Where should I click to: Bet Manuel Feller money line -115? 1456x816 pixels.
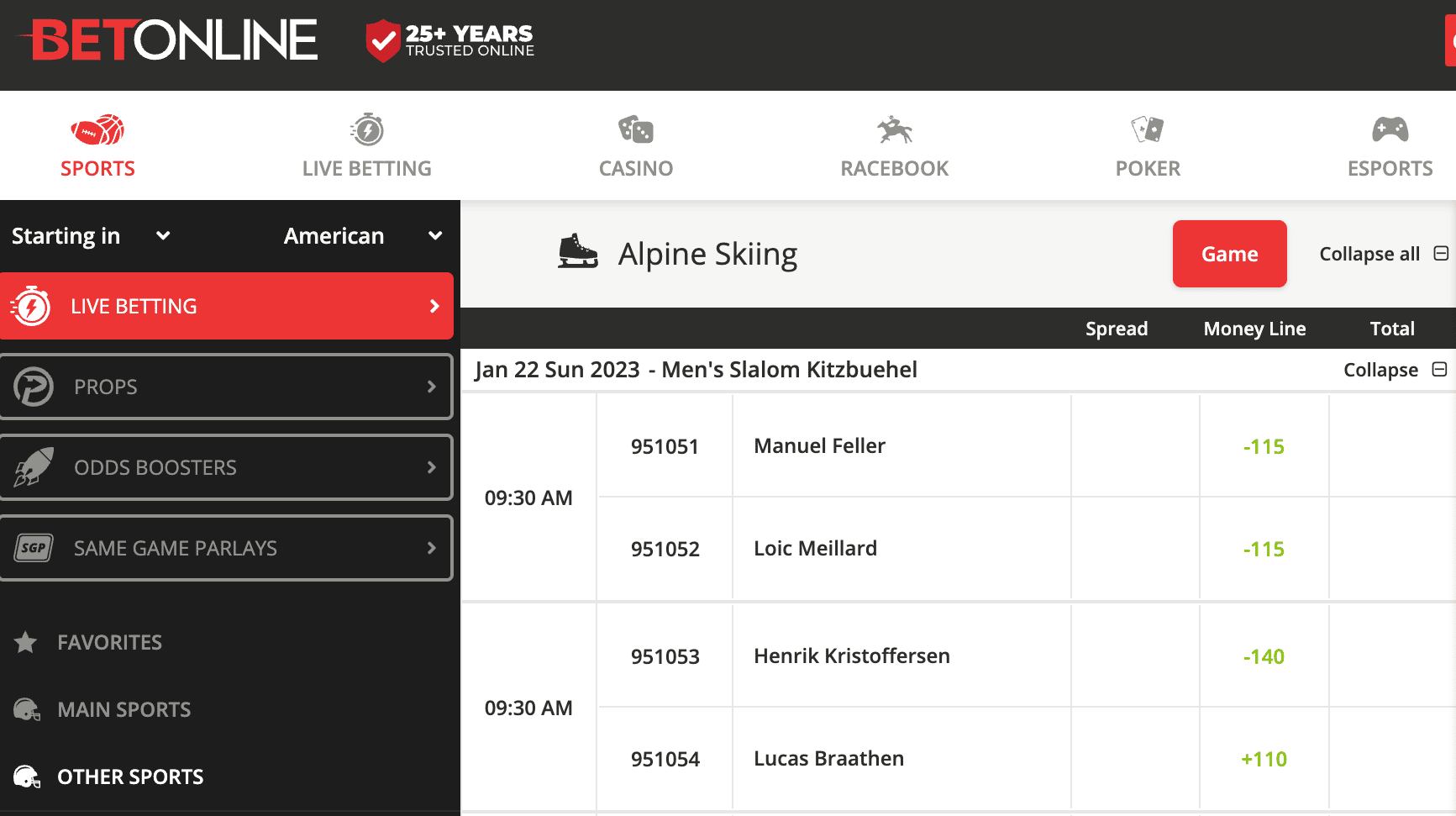tap(1264, 446)
